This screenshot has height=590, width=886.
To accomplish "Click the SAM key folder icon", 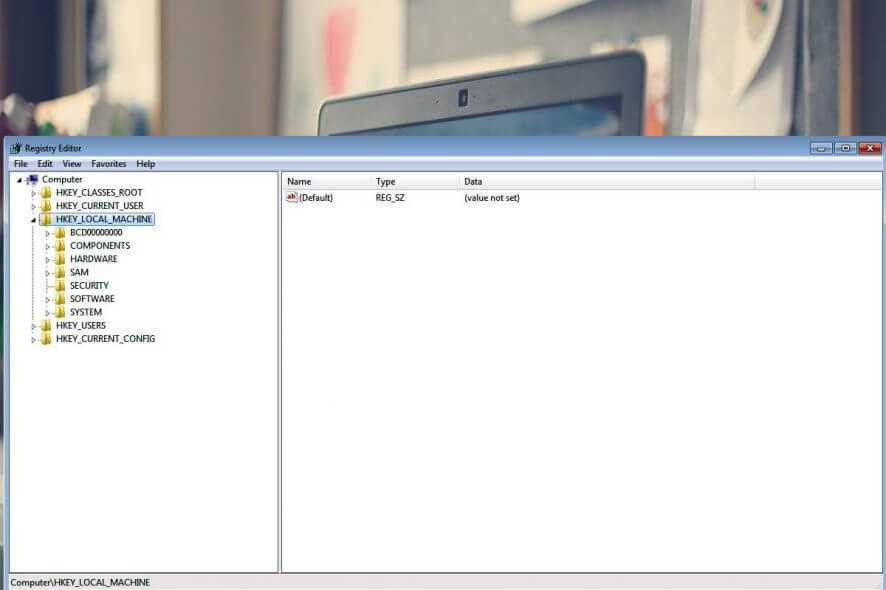I will 60,272.
